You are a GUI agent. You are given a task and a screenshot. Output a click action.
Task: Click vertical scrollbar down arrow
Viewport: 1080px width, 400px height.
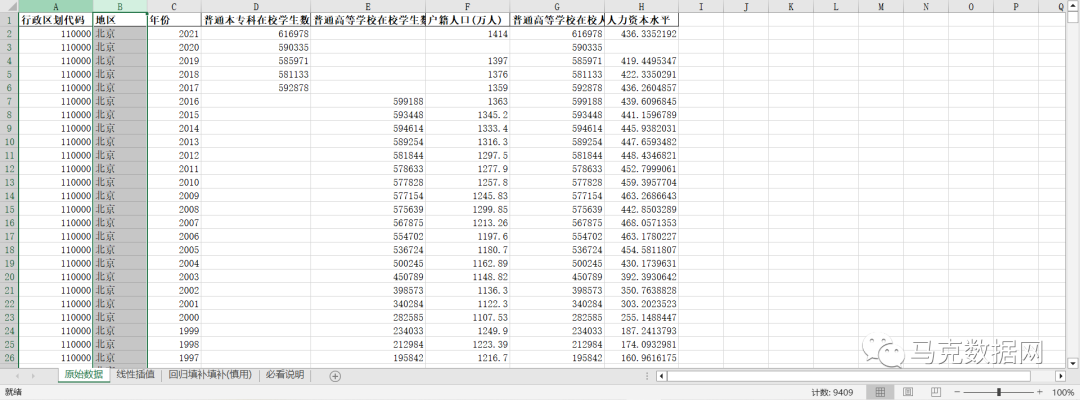(1072, 362)
